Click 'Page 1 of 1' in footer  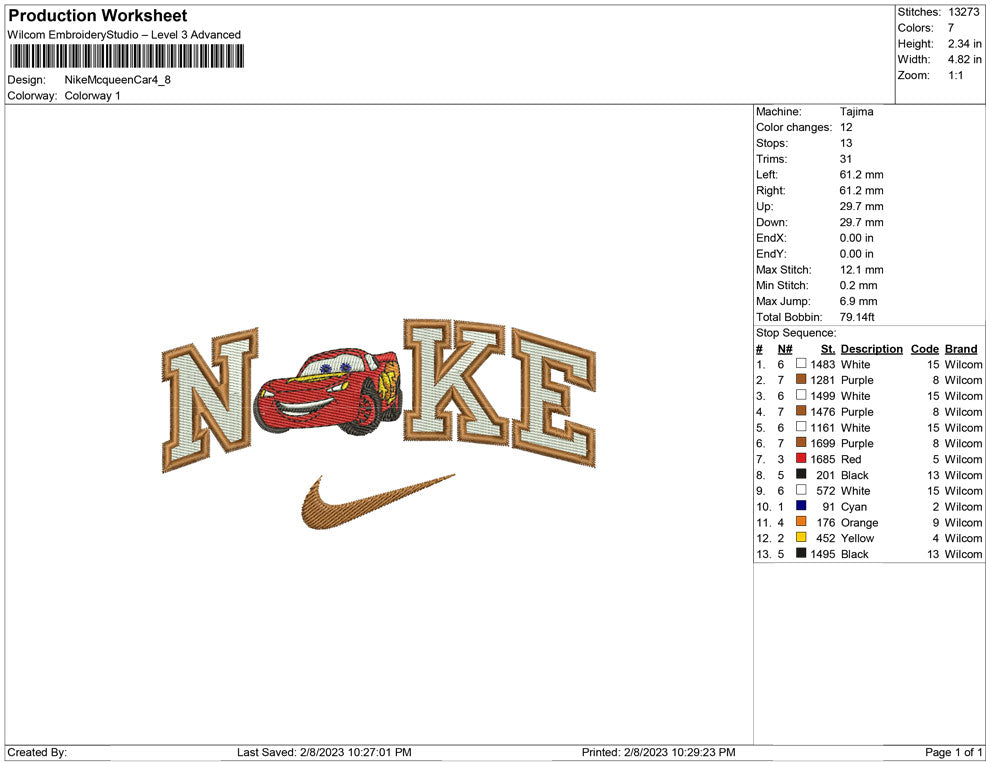(953, 752)
